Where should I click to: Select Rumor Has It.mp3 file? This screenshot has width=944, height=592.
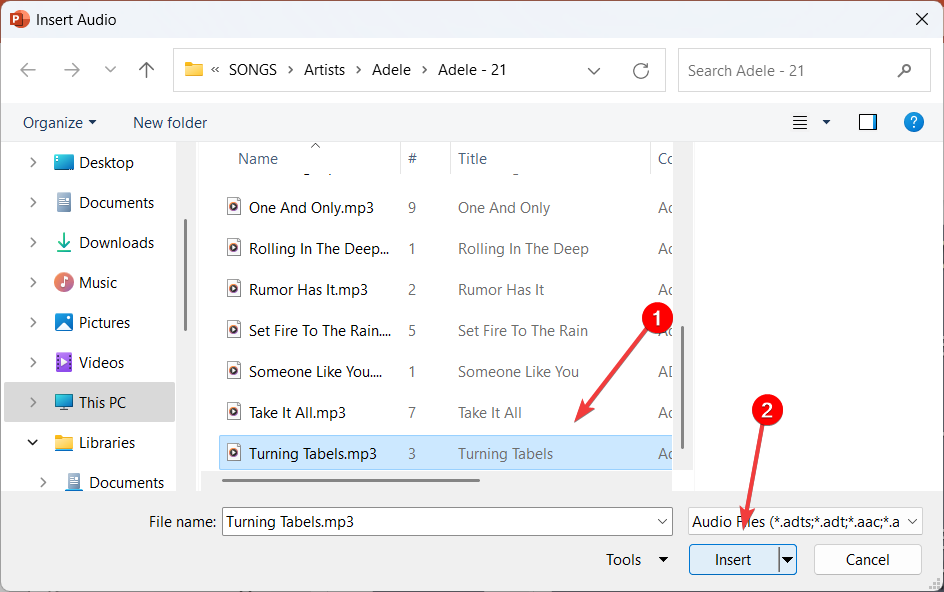(x=446, y=290)
